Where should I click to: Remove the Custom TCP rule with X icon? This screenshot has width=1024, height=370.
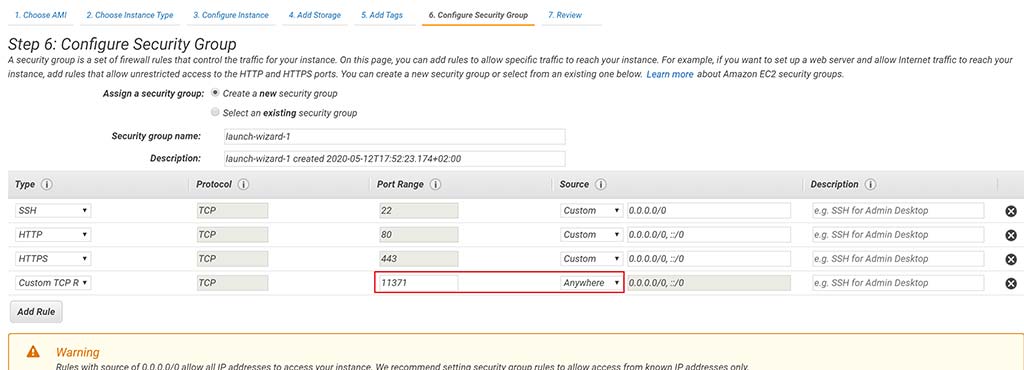1010,283
